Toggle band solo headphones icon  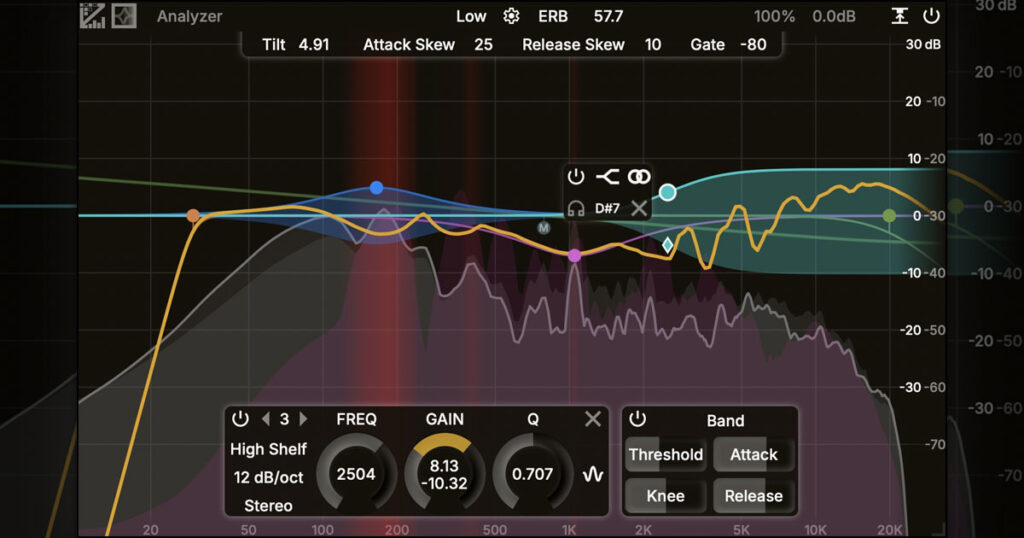pos(575,209)
